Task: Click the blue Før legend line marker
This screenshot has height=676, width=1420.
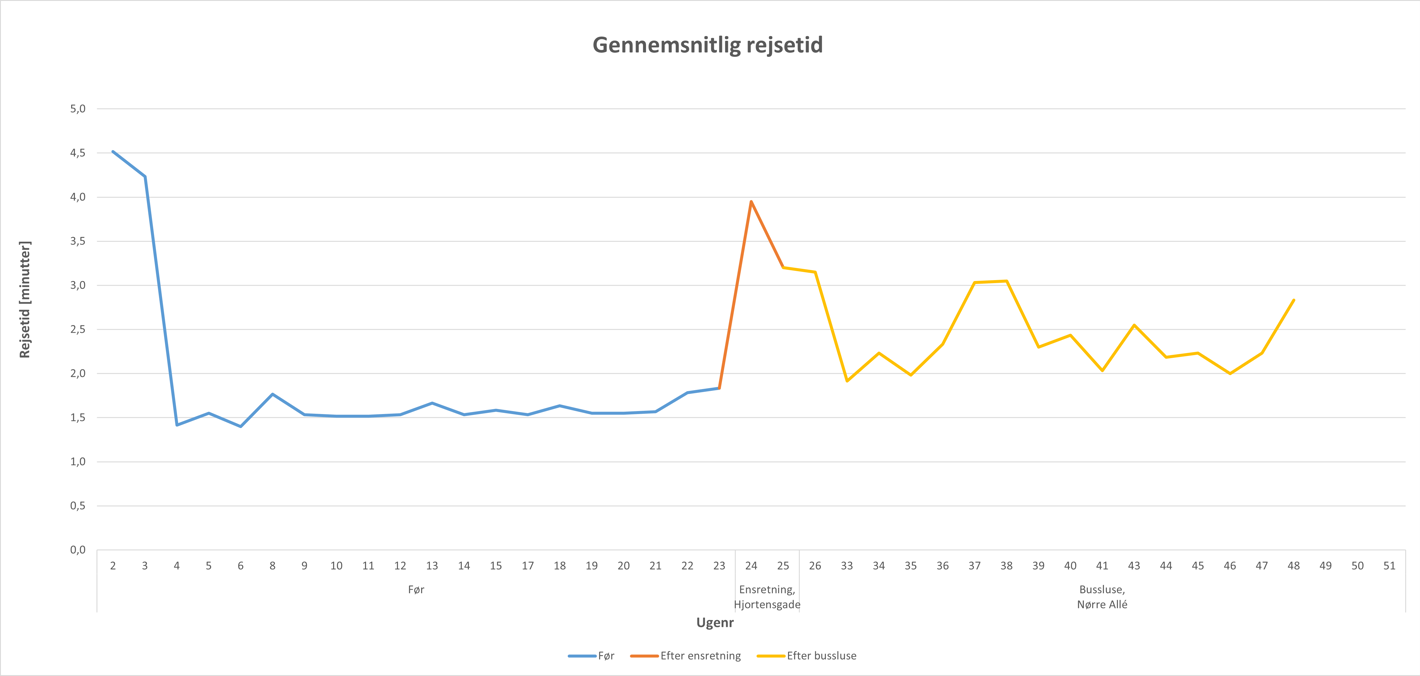Action: (581, 656)
